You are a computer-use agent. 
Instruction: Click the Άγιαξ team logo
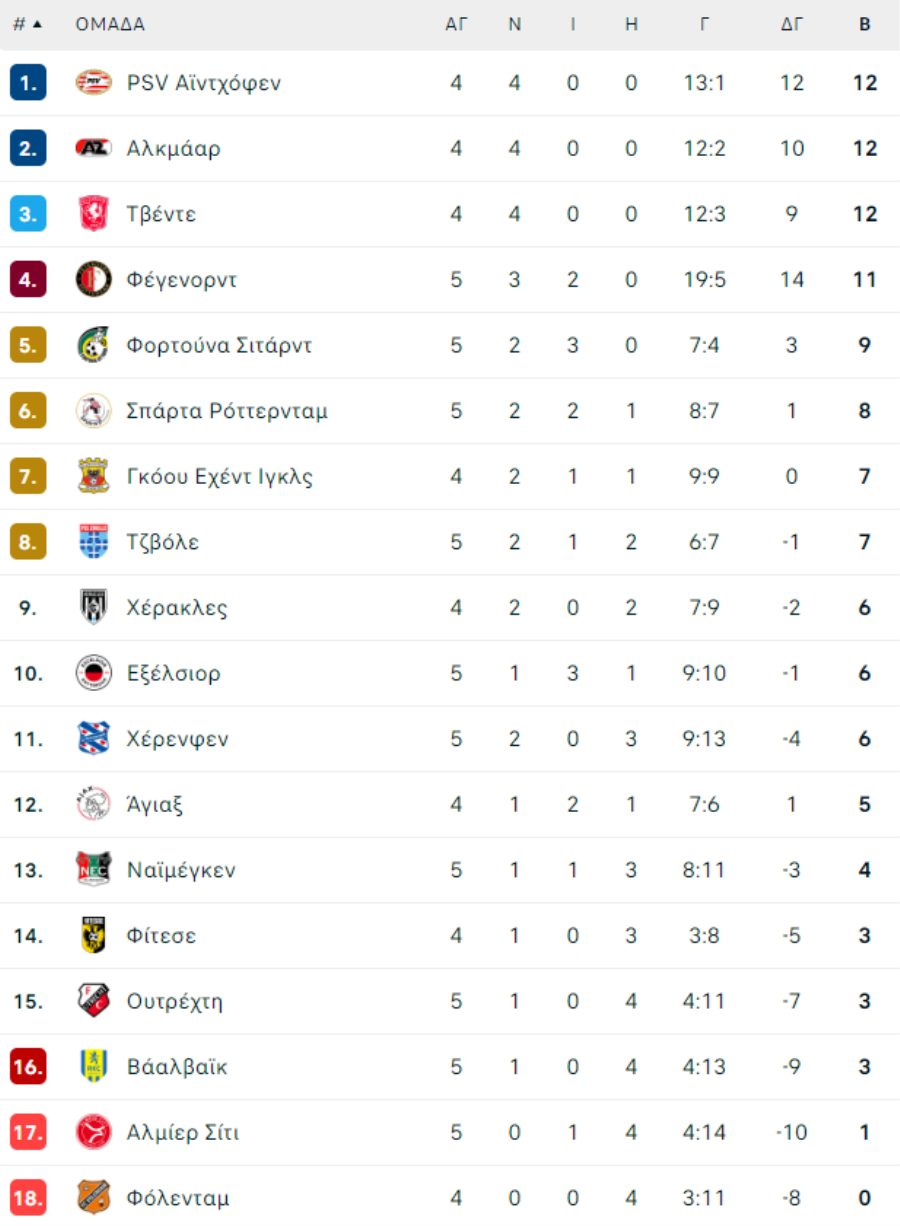coord(94,805)
